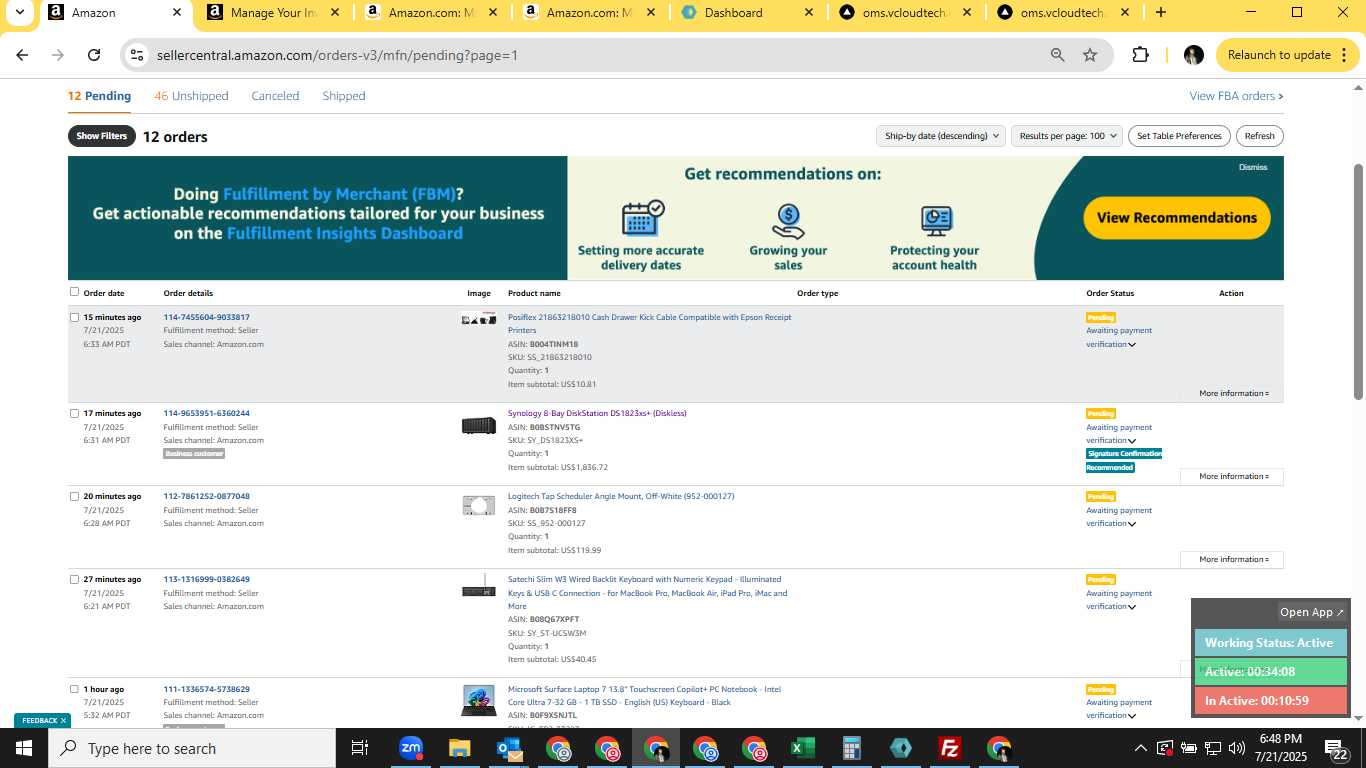Viewport: 1366px width, 768px height.
Task: Open FileZilla from the taskbar
Action: click(x=949, y=748)
